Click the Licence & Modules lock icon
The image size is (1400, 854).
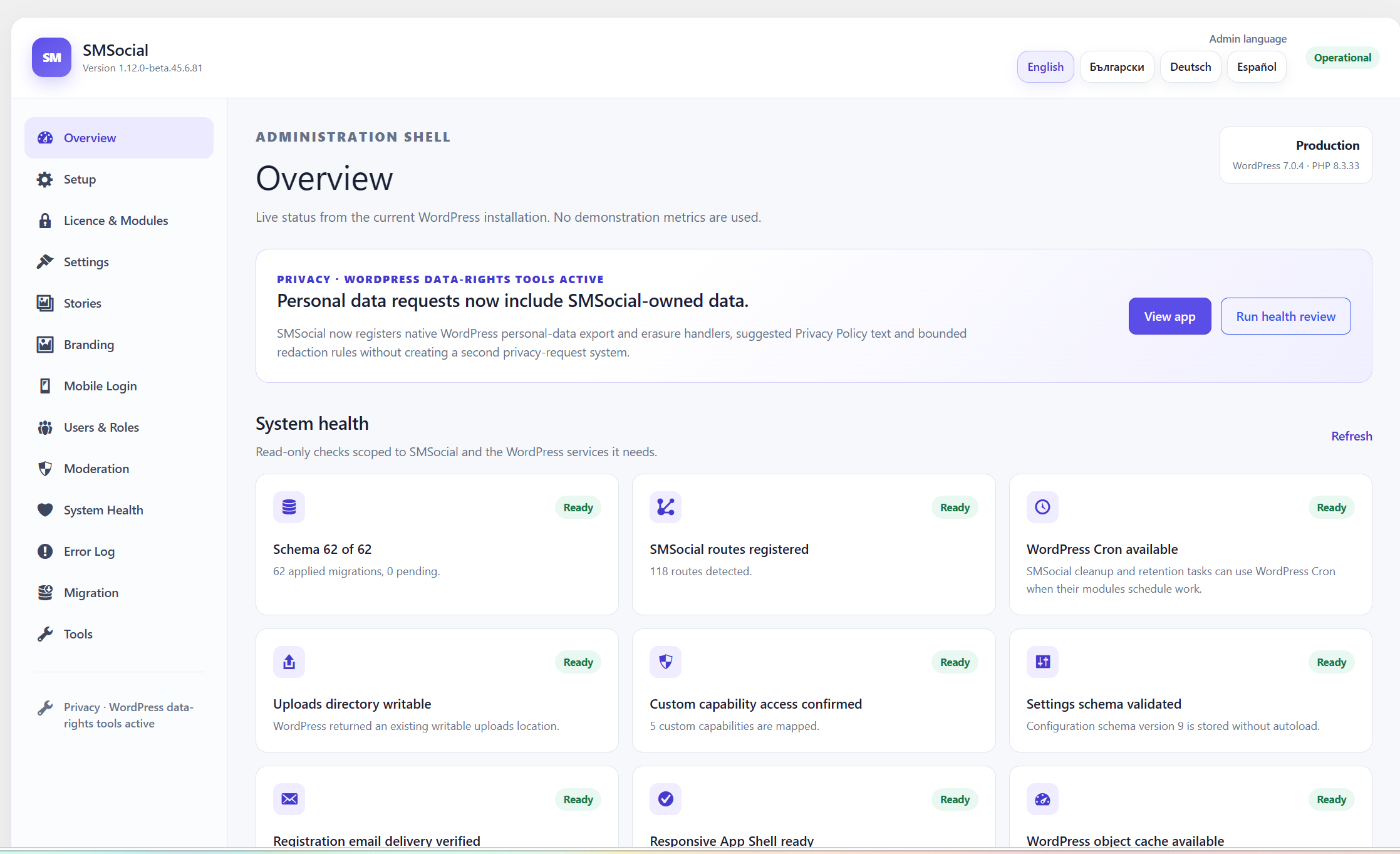(45, 221)
